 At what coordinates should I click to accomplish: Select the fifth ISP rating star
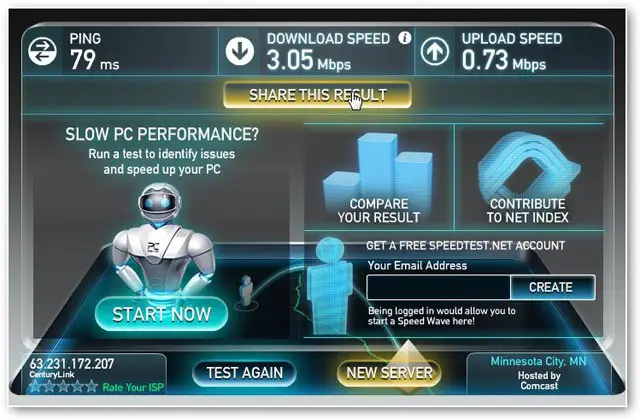coord(91,386)
